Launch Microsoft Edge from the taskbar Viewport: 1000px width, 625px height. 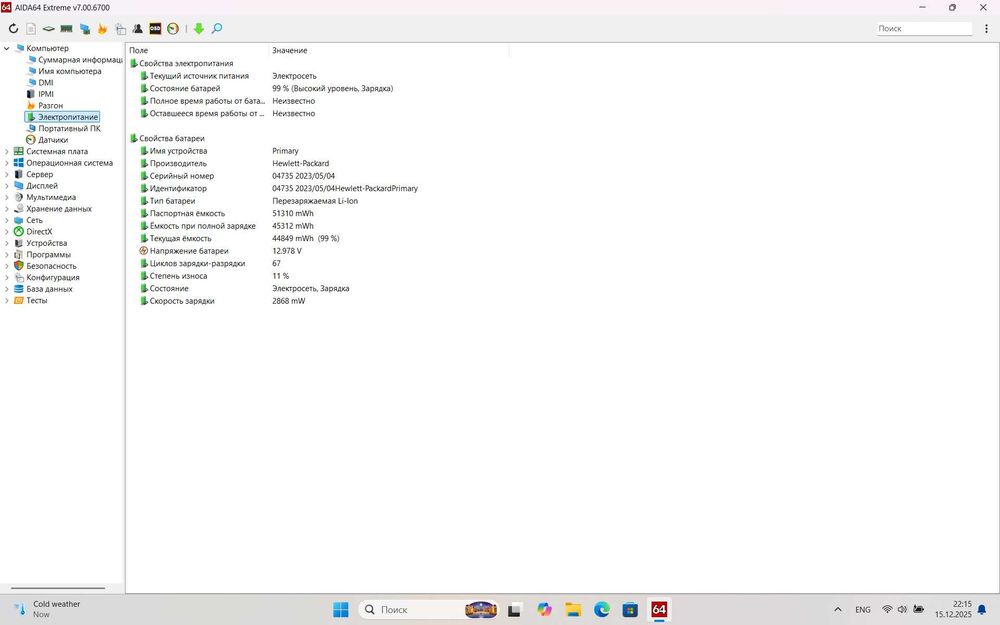pyautogui.click(x=601, y=610)
